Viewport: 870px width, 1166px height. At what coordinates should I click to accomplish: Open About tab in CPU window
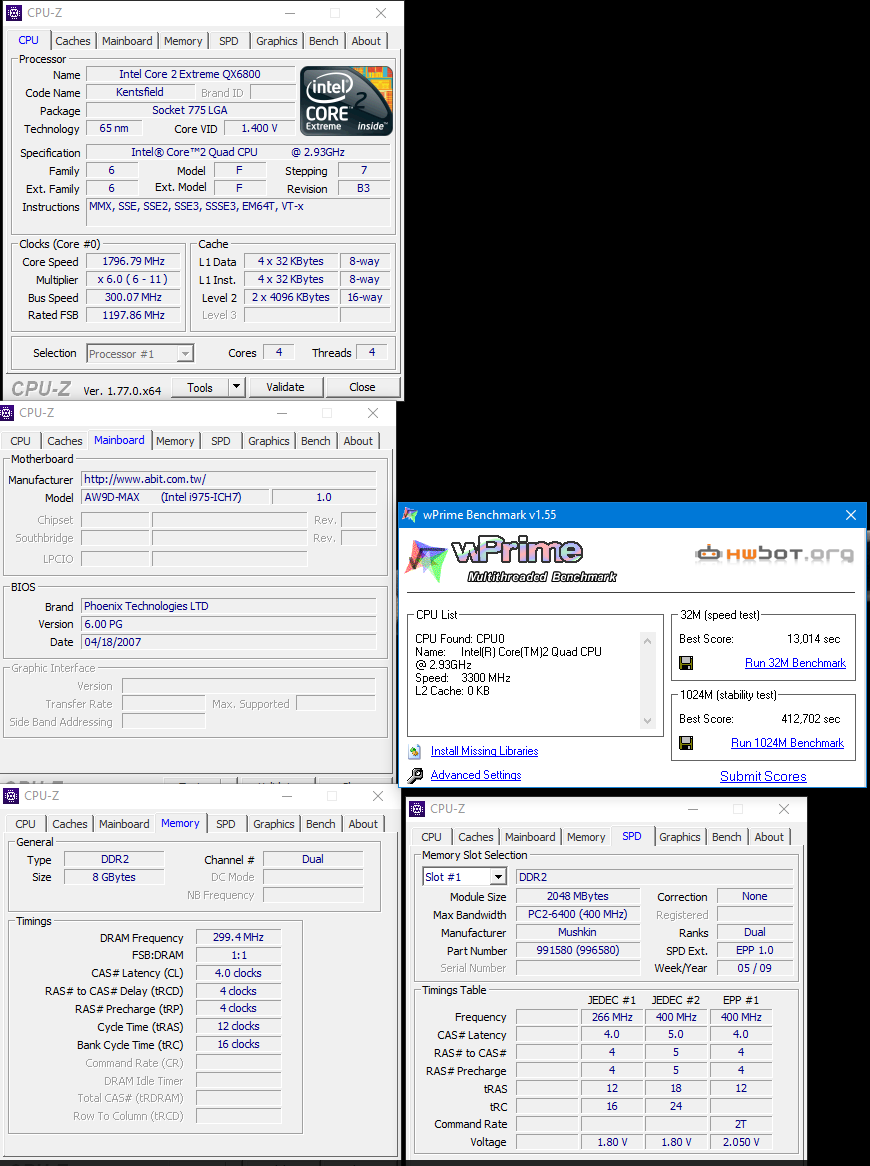(366, 41)
